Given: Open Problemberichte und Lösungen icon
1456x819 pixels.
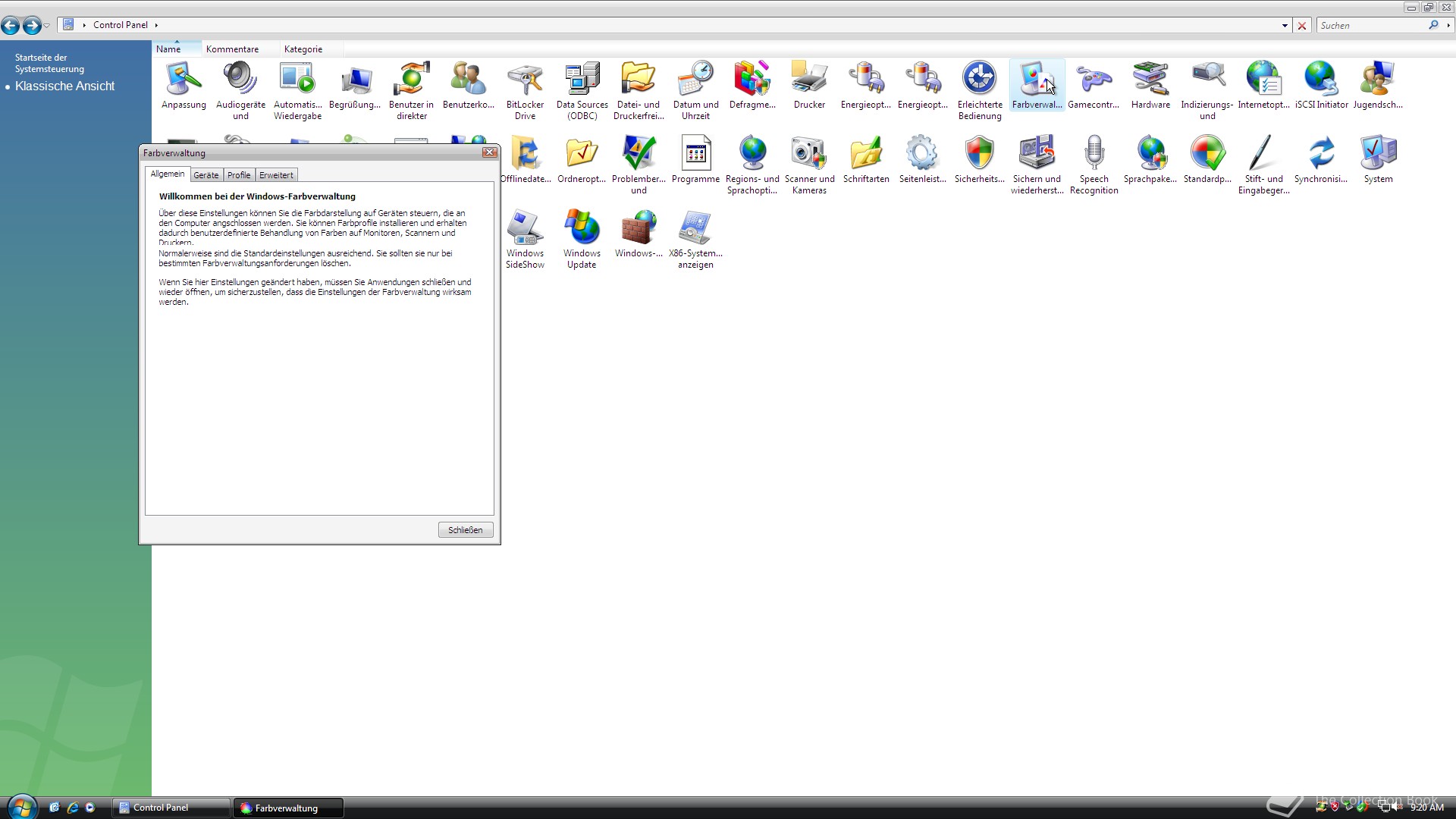Looking at the screenshot, I should [639, 165].
